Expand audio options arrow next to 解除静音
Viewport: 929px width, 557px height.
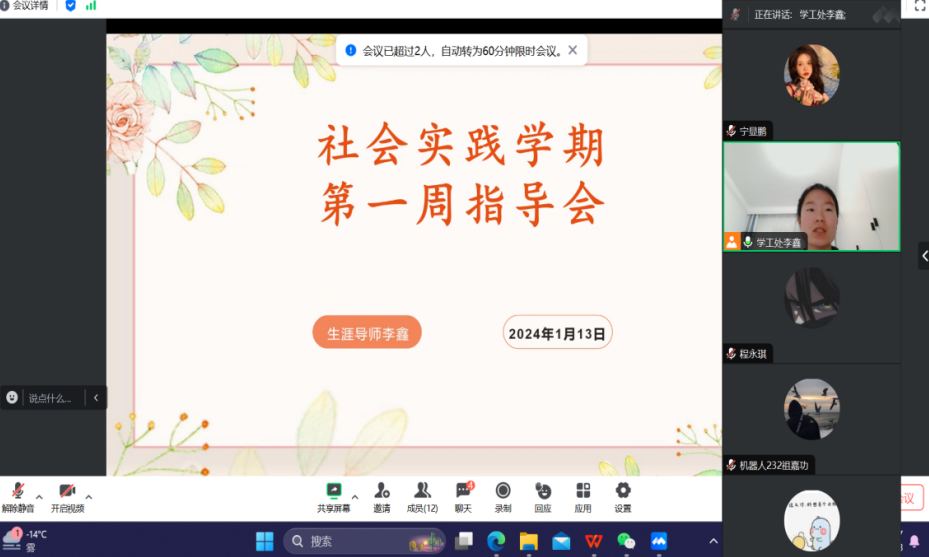[39, 497]
